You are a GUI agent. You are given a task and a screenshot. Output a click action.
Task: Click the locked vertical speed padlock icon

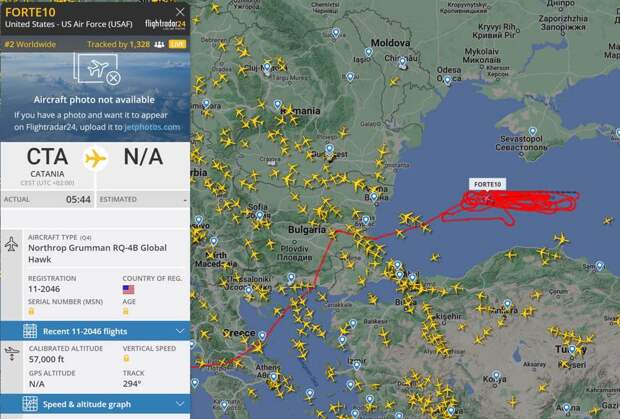126,359
